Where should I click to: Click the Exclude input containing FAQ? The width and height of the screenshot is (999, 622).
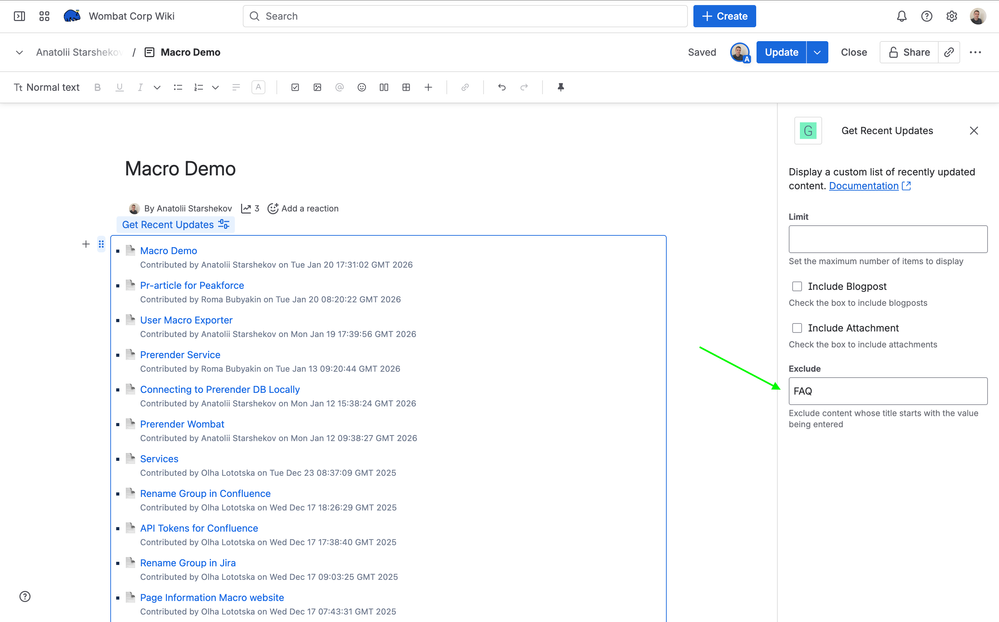coord(888,391)
